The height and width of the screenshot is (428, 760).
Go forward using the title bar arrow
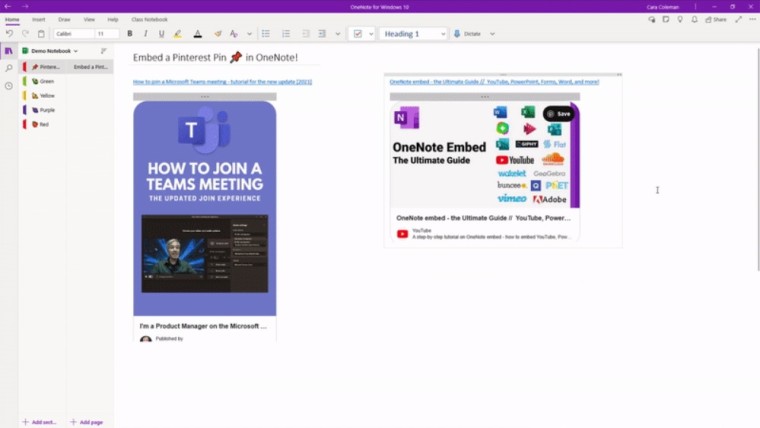point(25,6)
